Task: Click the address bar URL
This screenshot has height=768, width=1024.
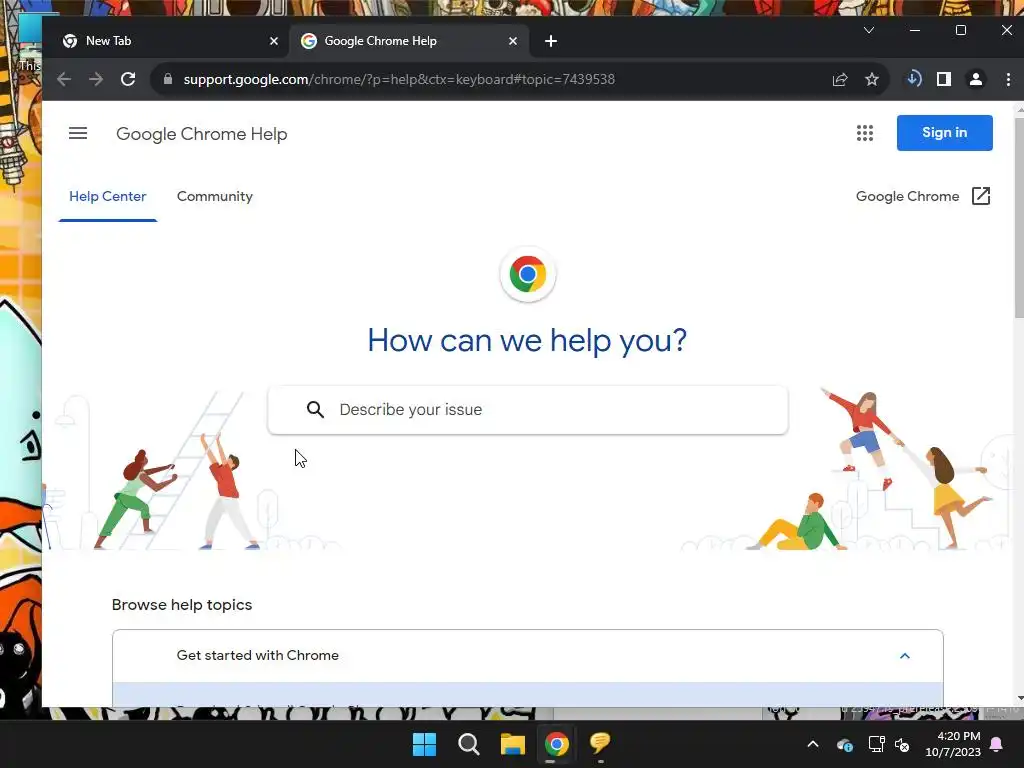Action: (x=399, y=79)
